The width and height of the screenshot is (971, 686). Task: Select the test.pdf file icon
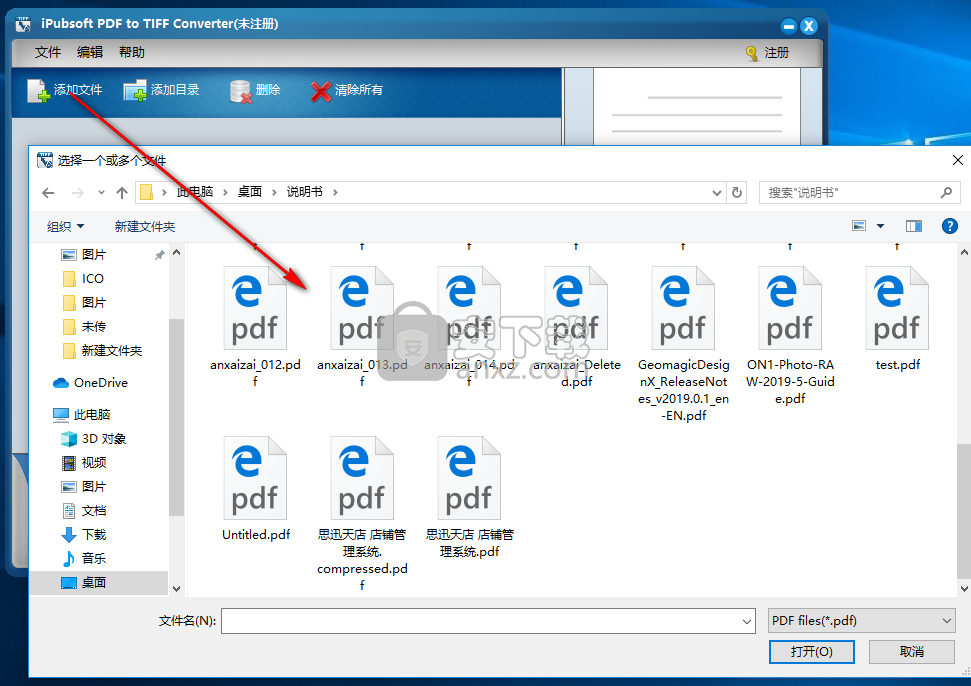[897, 308]
